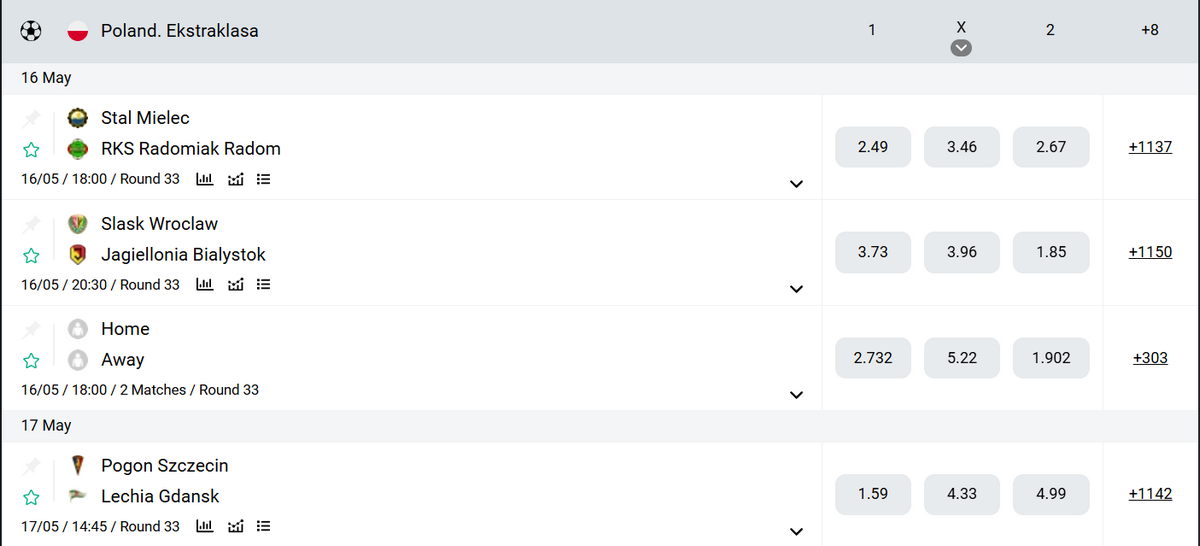Favorite the Pogon Szczecin vs Lechia match
The height and width of the screenshot is (546, 1200).
tap(31, 498)
